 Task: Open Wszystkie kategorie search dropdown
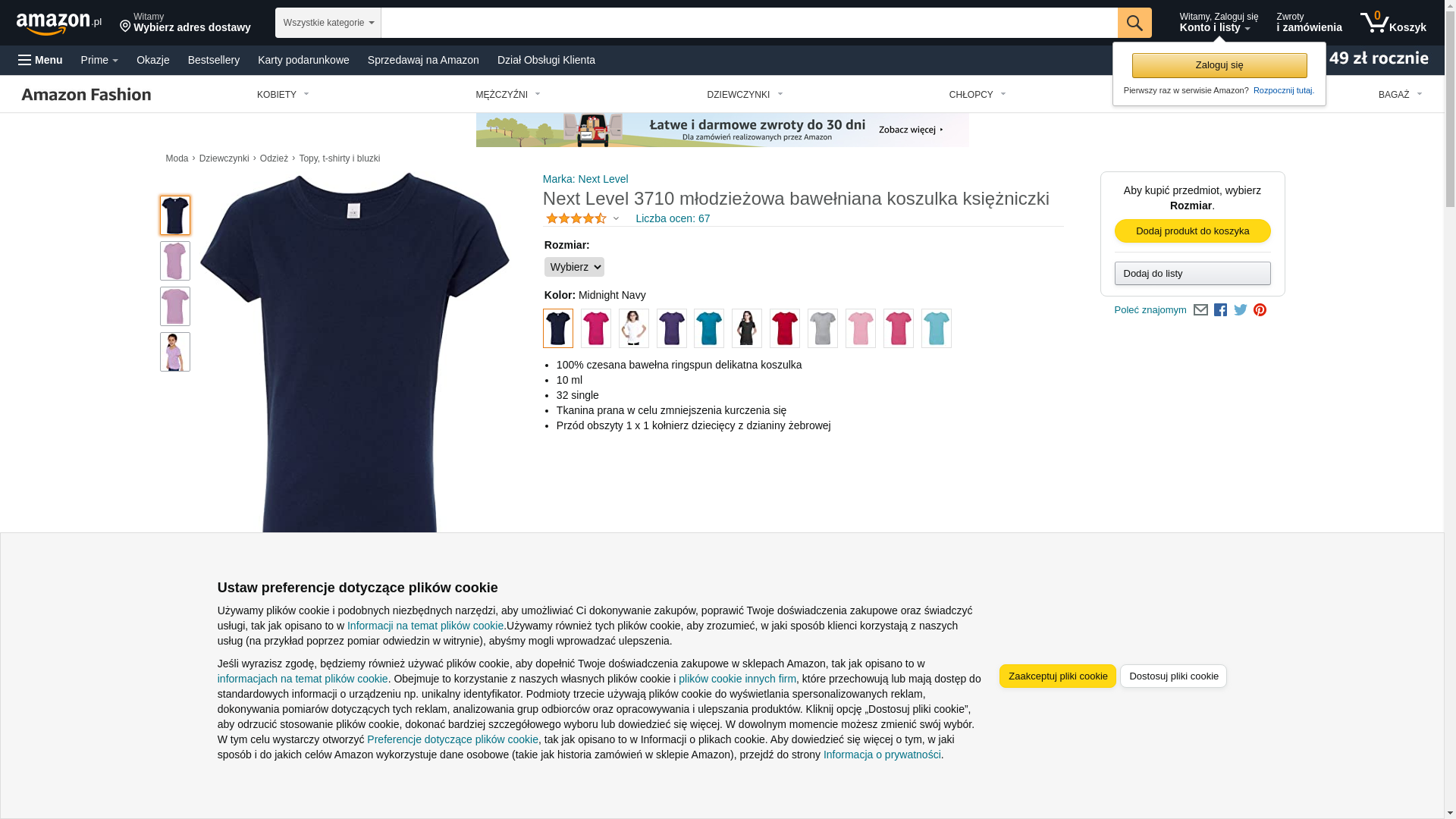pyautogui.click(x=328, y=23)
